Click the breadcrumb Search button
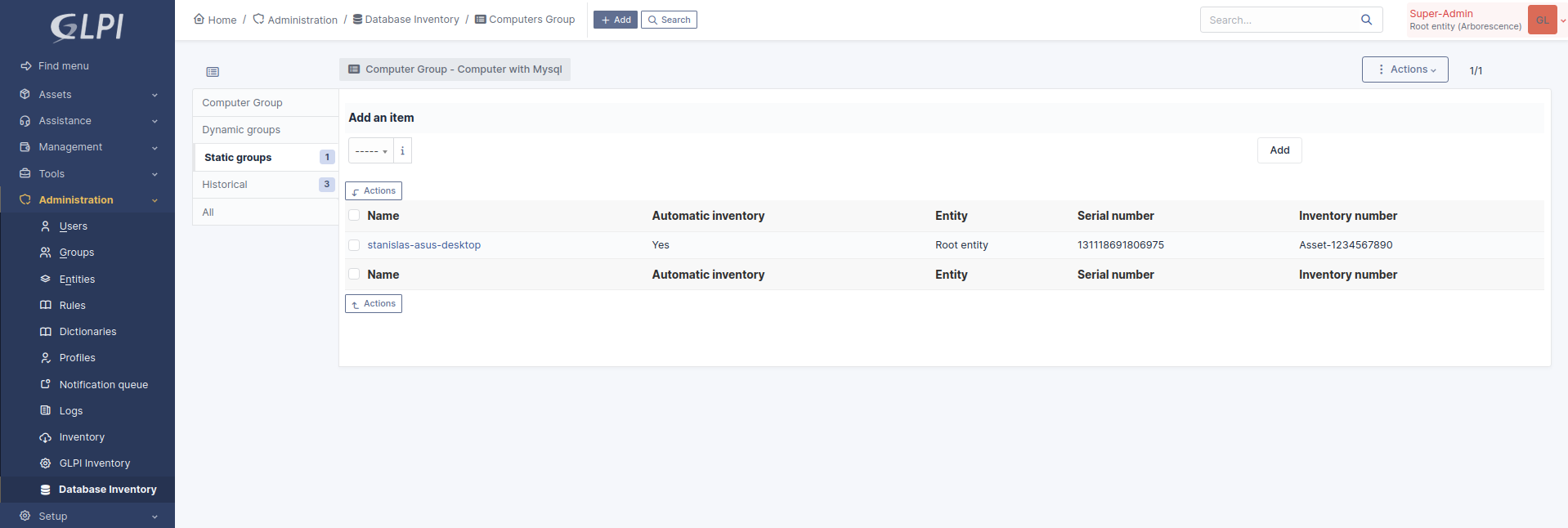Image resolution: width=1568 pixels, height=528 pixels. tap(669, 20)
